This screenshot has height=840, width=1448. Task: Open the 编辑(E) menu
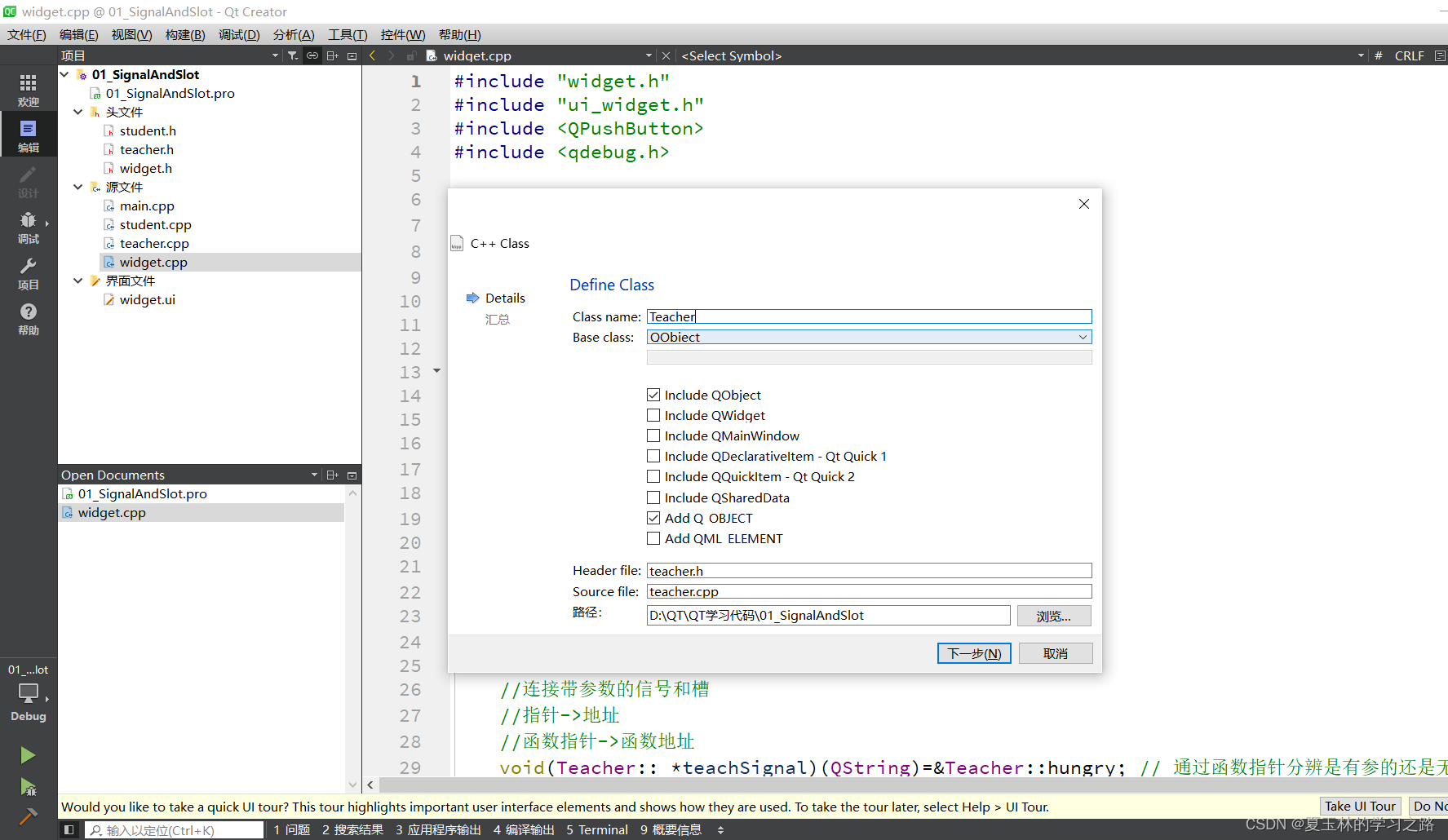pos(79,34)
